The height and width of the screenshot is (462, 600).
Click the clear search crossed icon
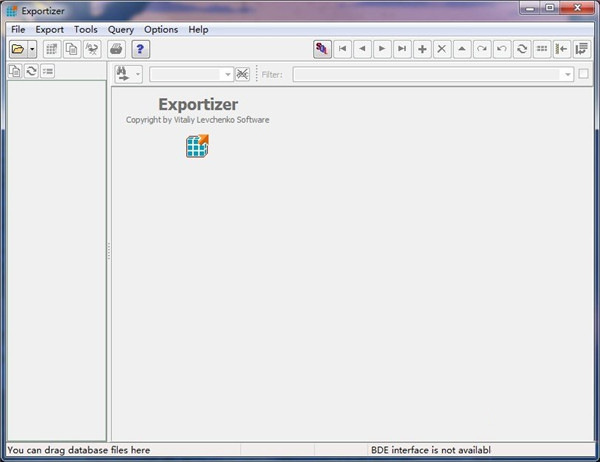point(242,74)
